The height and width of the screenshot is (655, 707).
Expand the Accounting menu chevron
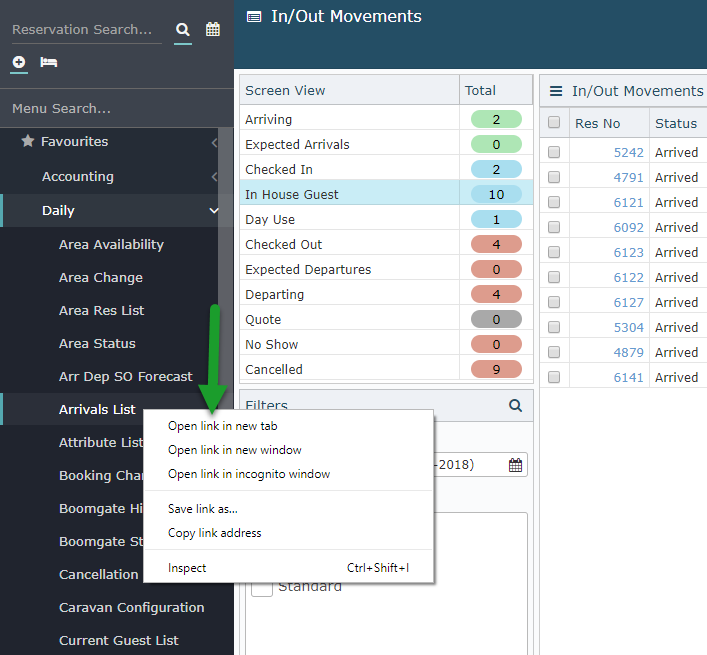pyautogui.click(x=215, y=177)
